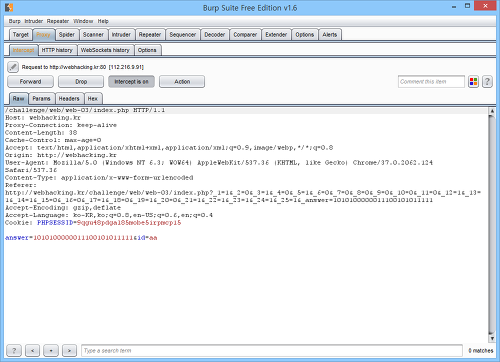Screen dimensions: 500x362
Task: Forward the intercepted request
Action: pyautogui.click(x=30, y=82)
